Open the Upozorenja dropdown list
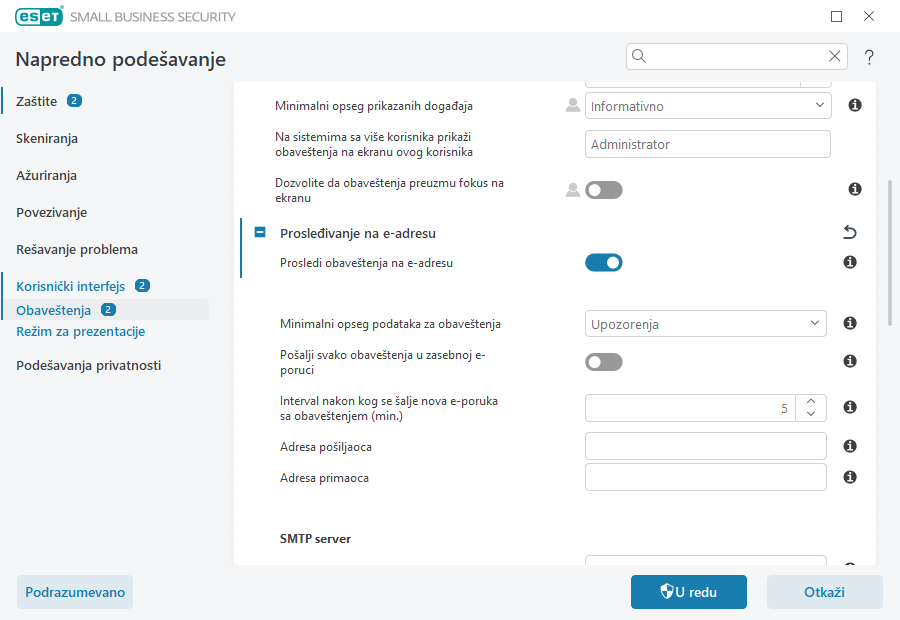 (705, 324)
